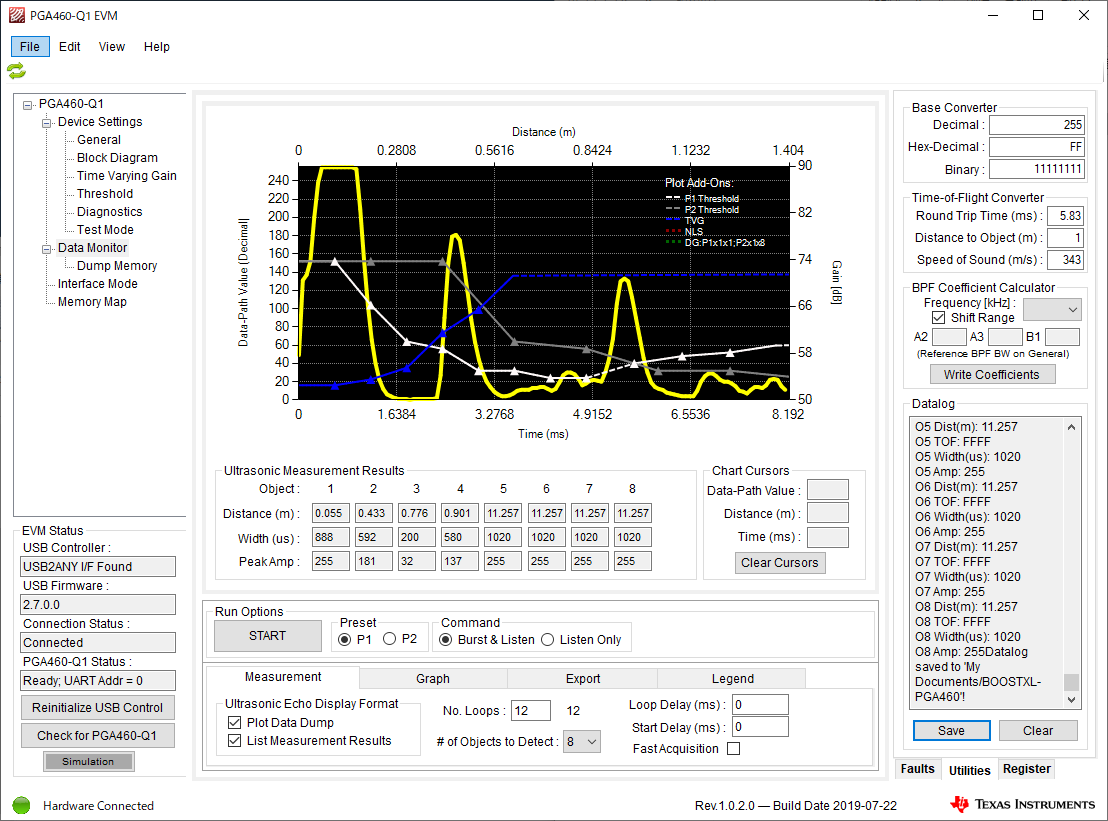
Task: Choose Listen Only command
Action: (x=548, y=639)
